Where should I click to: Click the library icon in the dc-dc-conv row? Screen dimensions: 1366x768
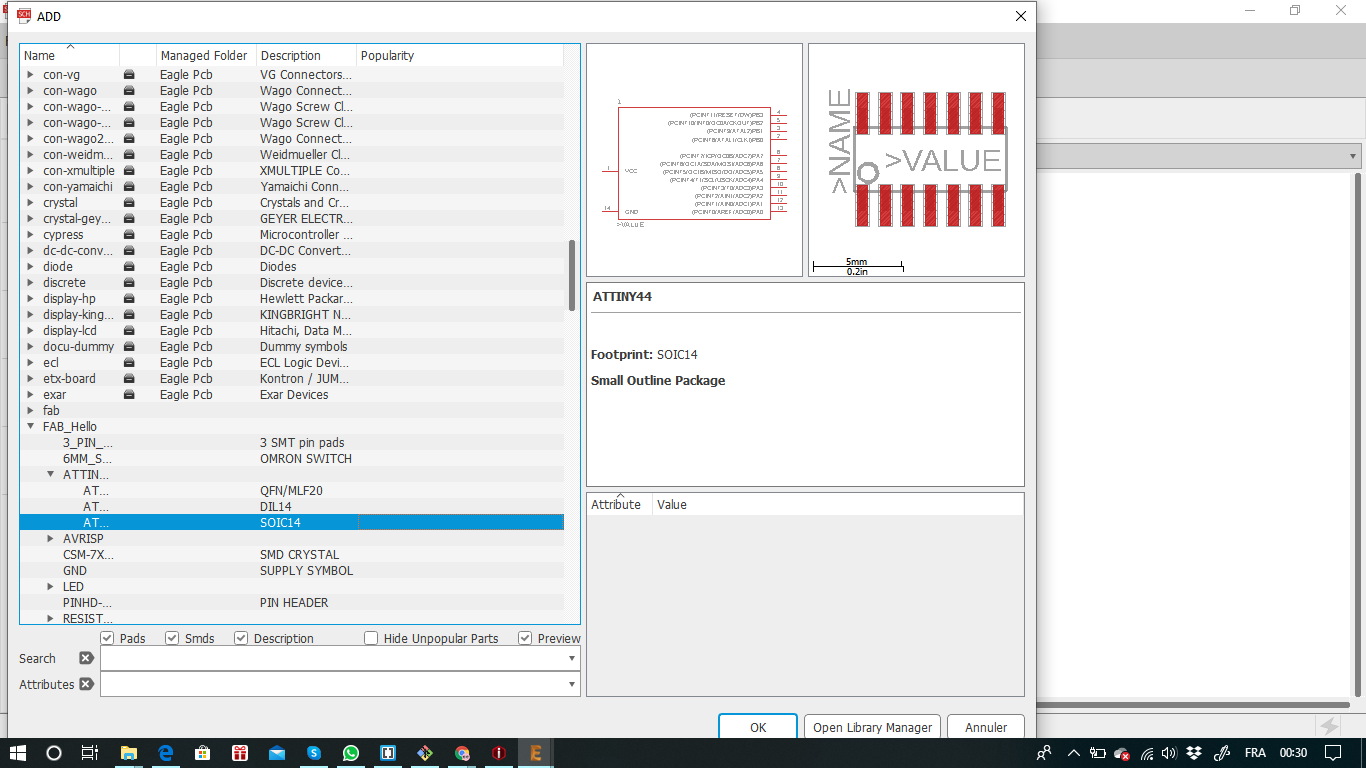click(129, 251)
